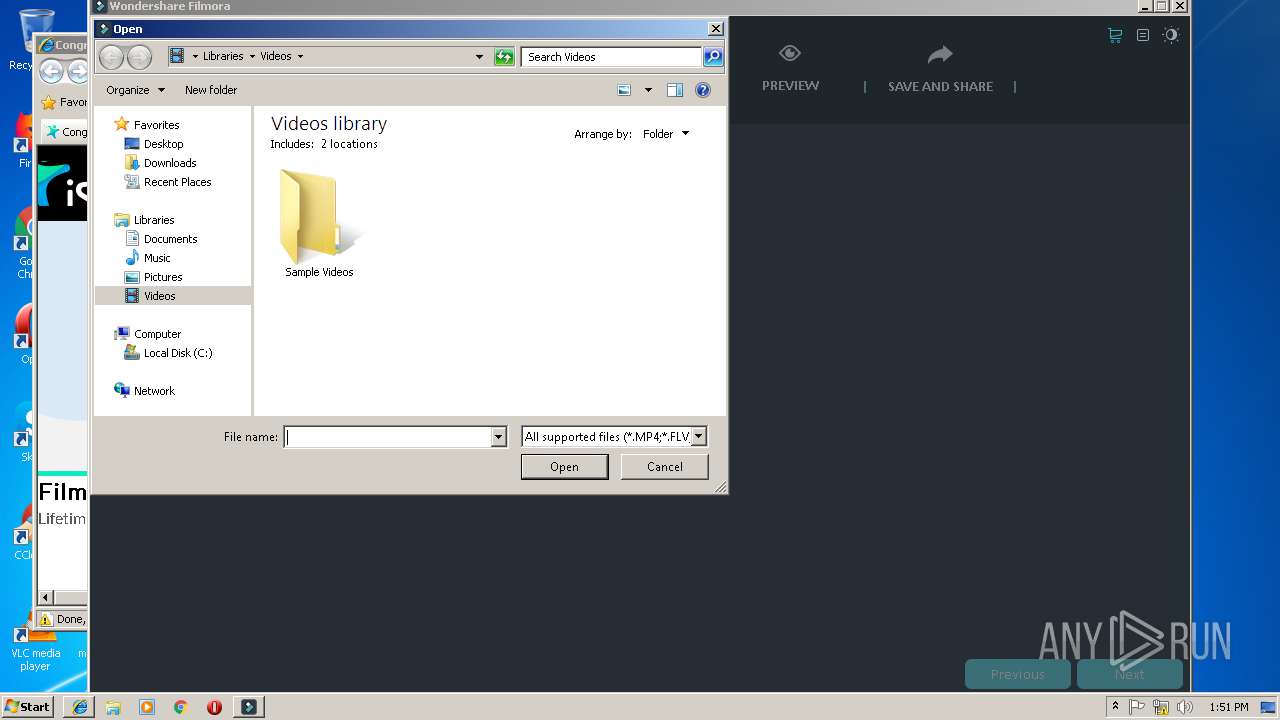Open Google Chrome from taskbar
This screenshot has height=720, width=1280.
click(181, 707)
